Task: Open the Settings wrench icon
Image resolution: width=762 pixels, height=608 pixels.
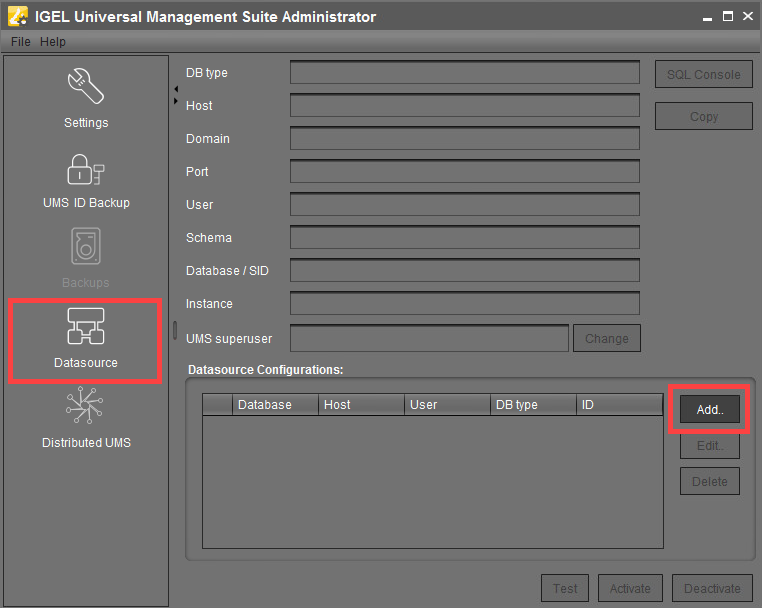Action: (x=86, y=88)
